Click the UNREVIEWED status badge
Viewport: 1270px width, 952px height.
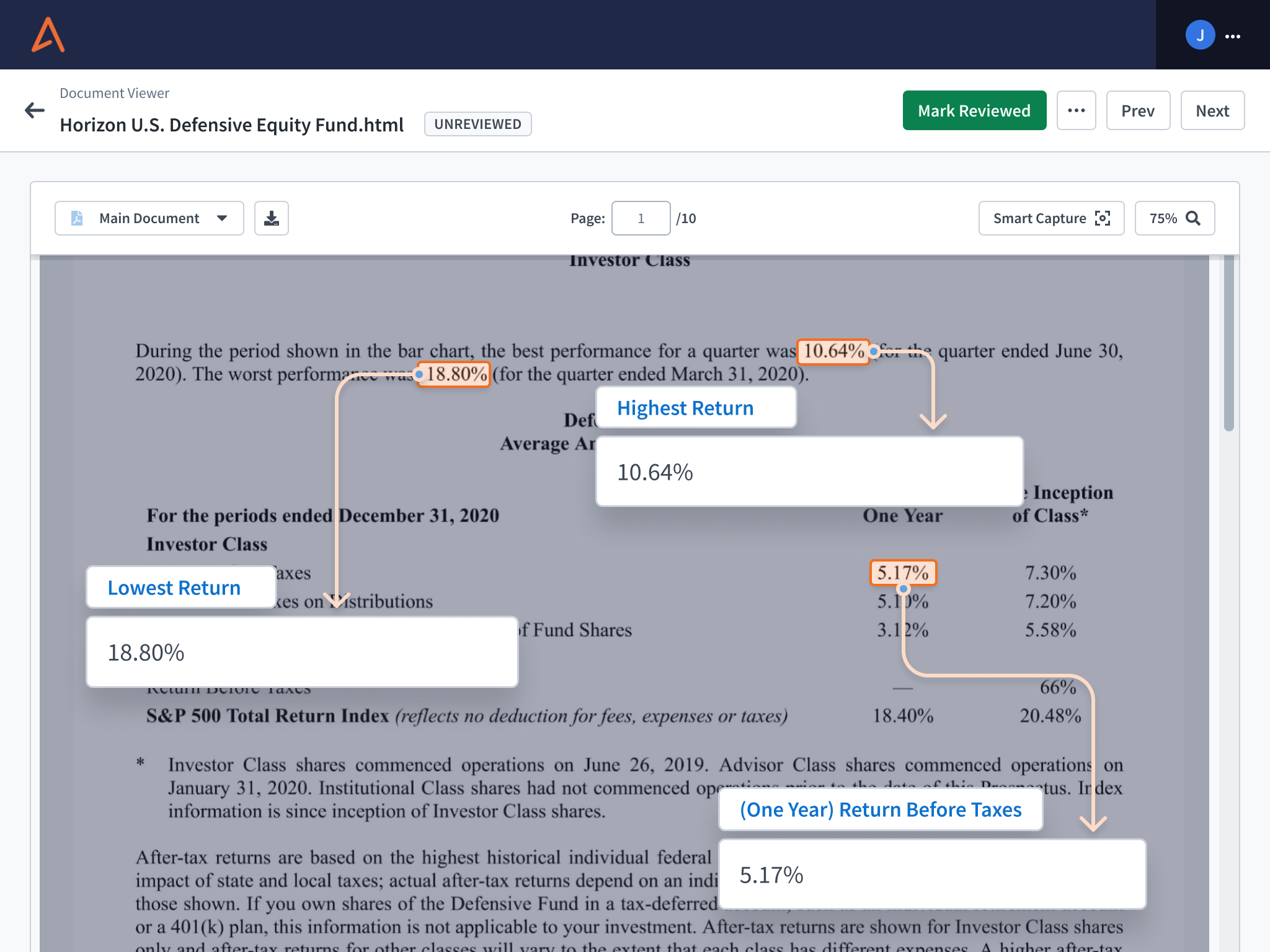pyautogui.click(x=477, y=124)
